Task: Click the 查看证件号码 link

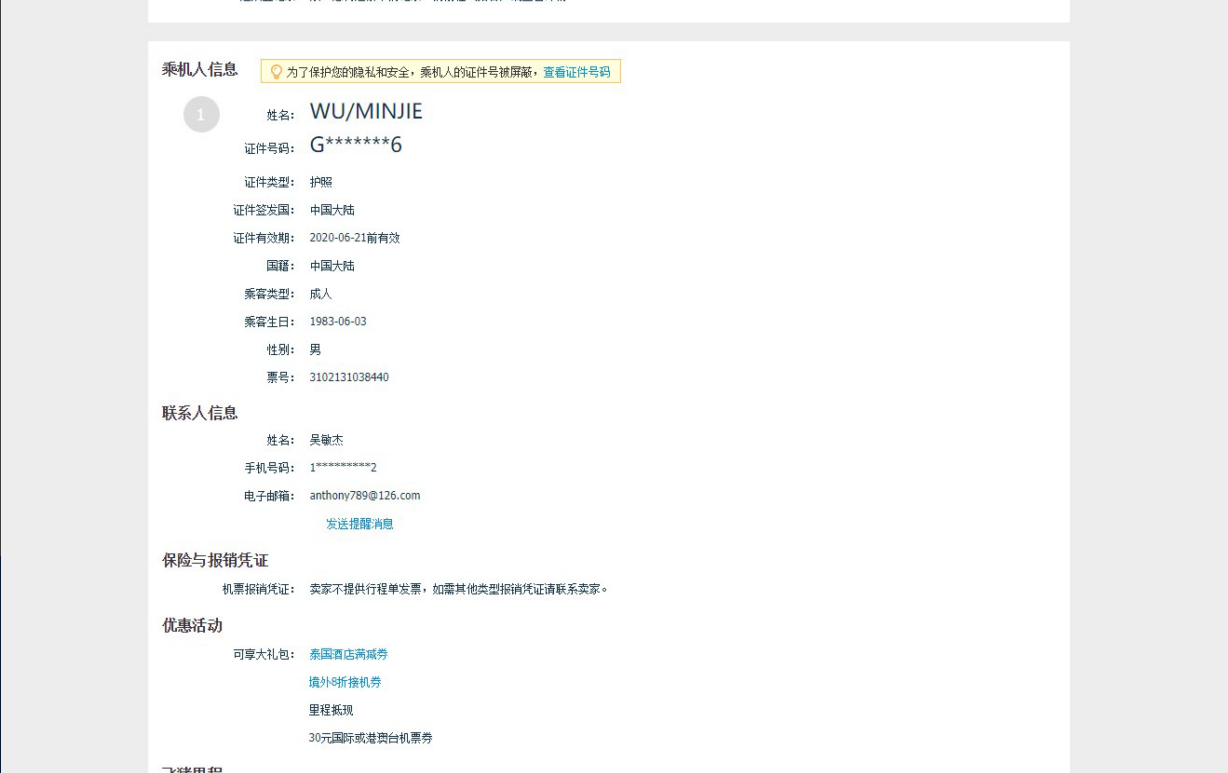Action: (576, 72)
